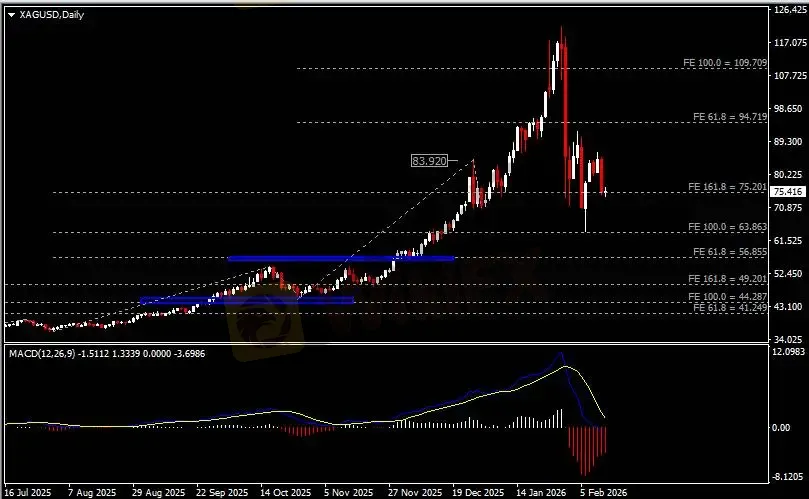
Task: Click the 29 Aug 2025 date label
Action: [x=158, y=492]
